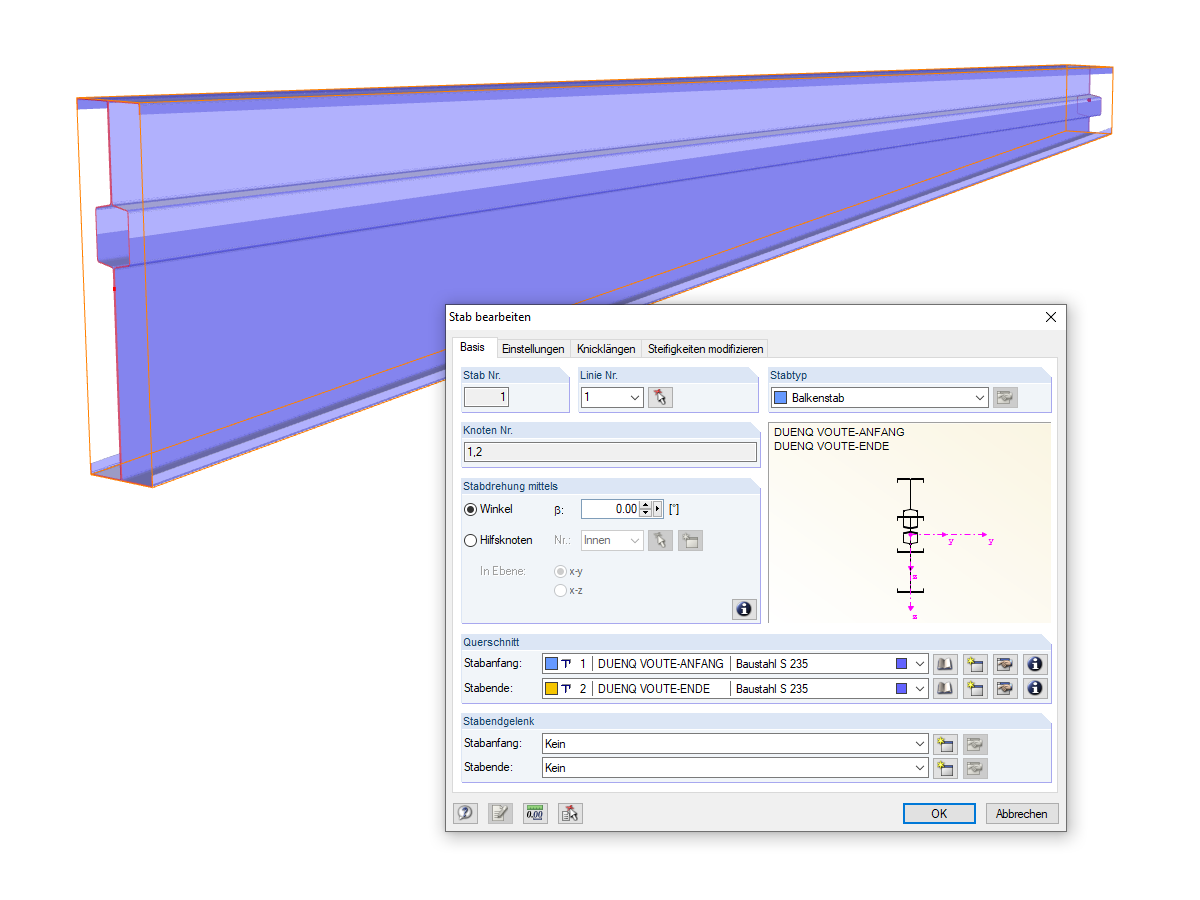1200x900 pixels.
Task: Close the Stab bearbeiten dialog
Action: [1050, 317]
